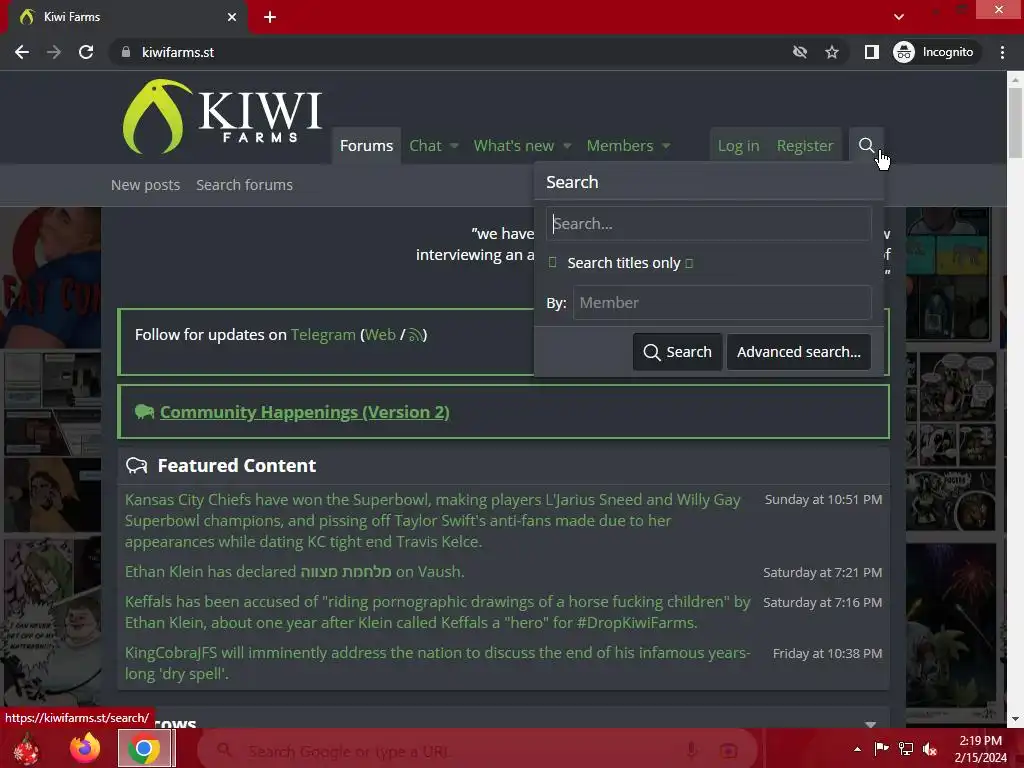1024x768 pixels.
Task: Go to New posts
Action: click(x=145, y=185)
